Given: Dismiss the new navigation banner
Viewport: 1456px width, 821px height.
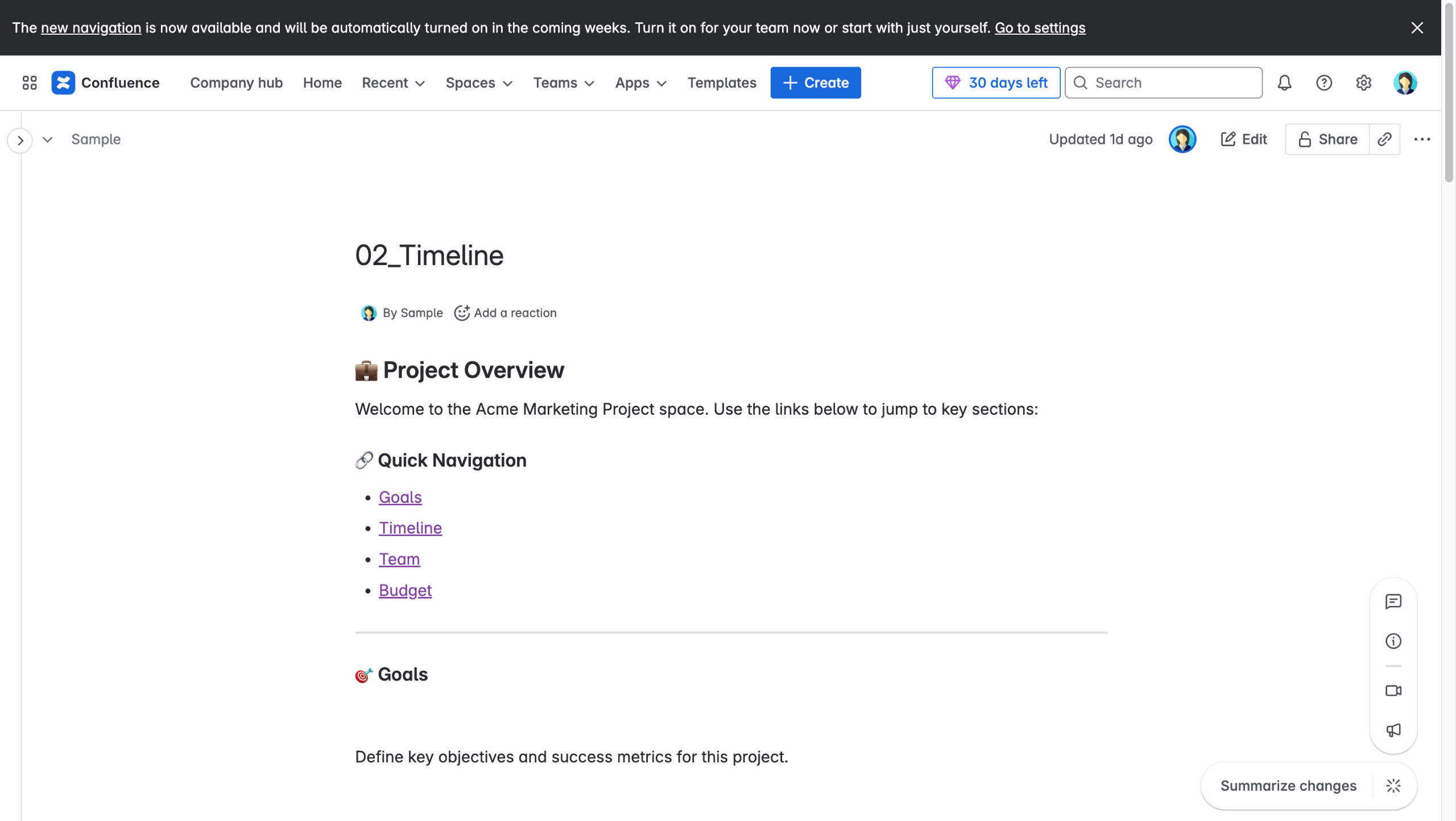Looking at the screenshot, I should 1417,28.
